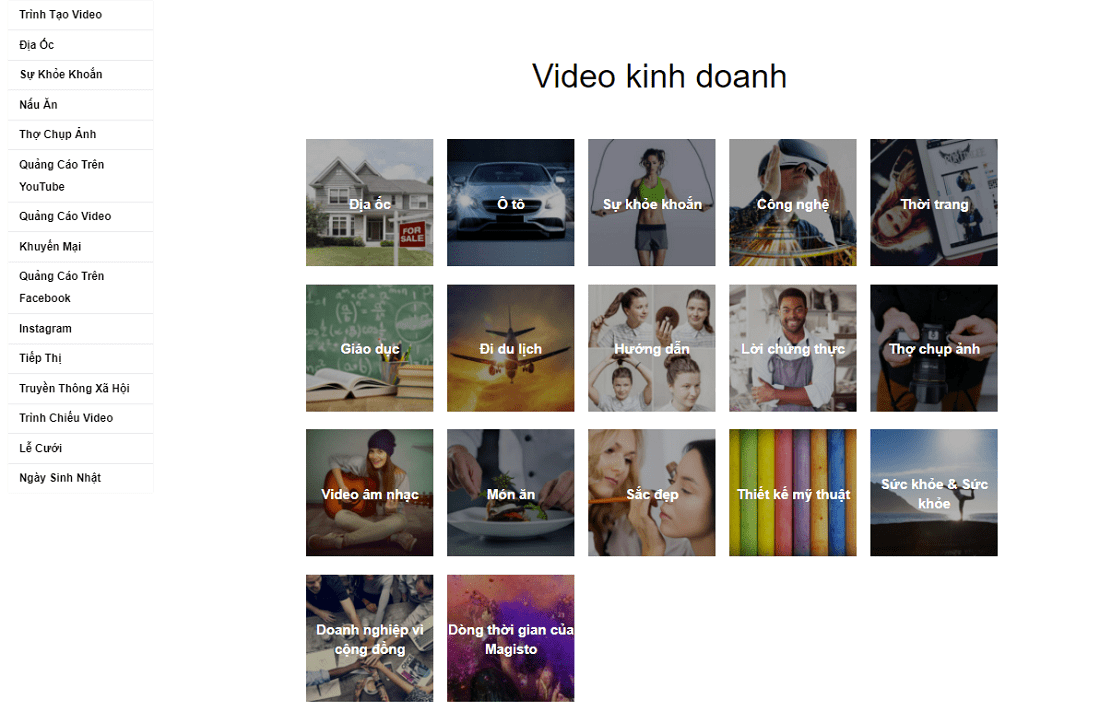Open Instagram from the sidebar menu
Viewport: 1100px width, 711px height.
(x=45, y=328)
